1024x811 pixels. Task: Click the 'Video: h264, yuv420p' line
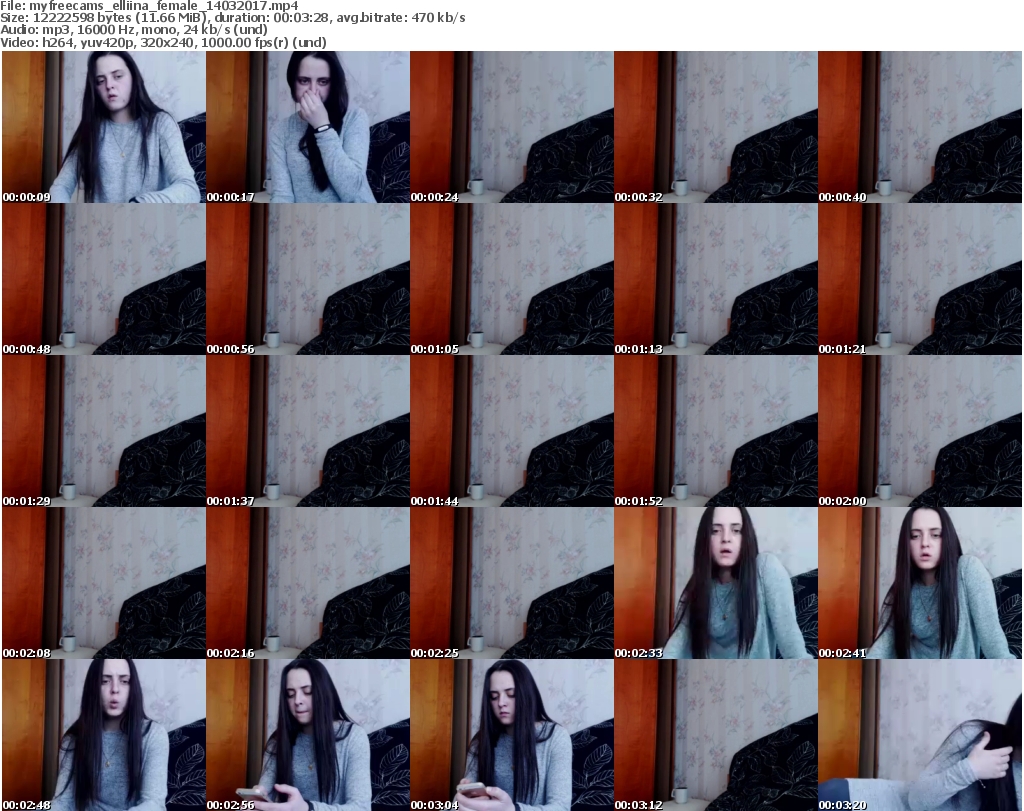pyautogui.click(x=163, y=42)
